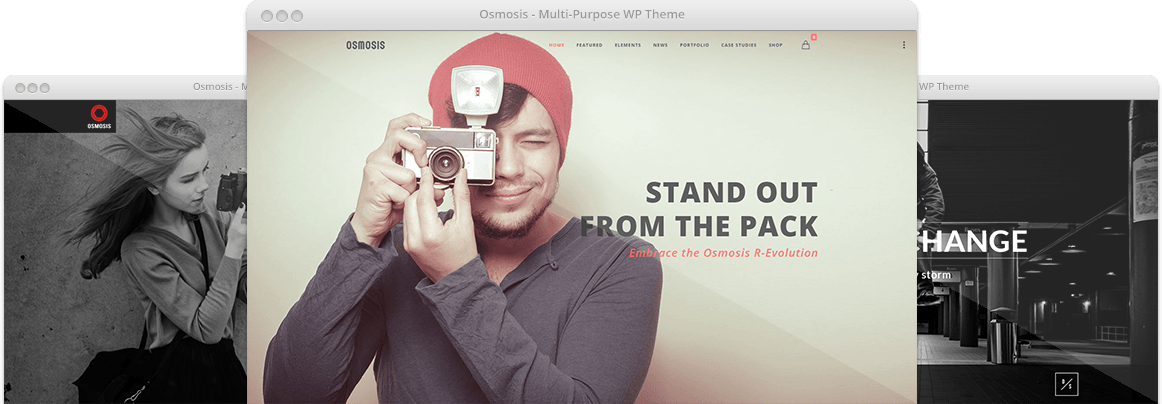Go to the SHOP menu item
1162x404 pixels.
(775, 45)
